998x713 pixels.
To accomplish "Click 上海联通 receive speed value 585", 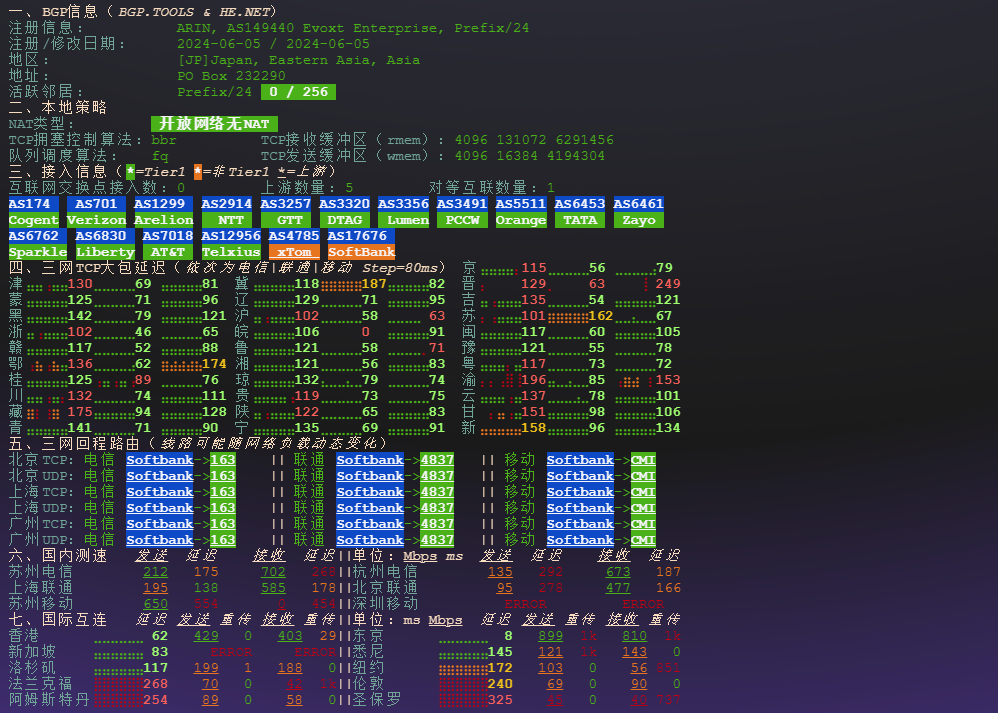I will [x=273, y=588].
